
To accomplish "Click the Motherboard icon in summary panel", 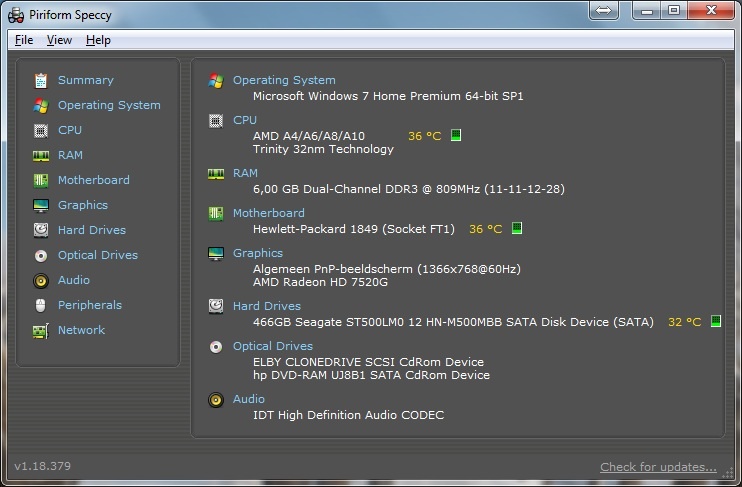I will point(216,213).
